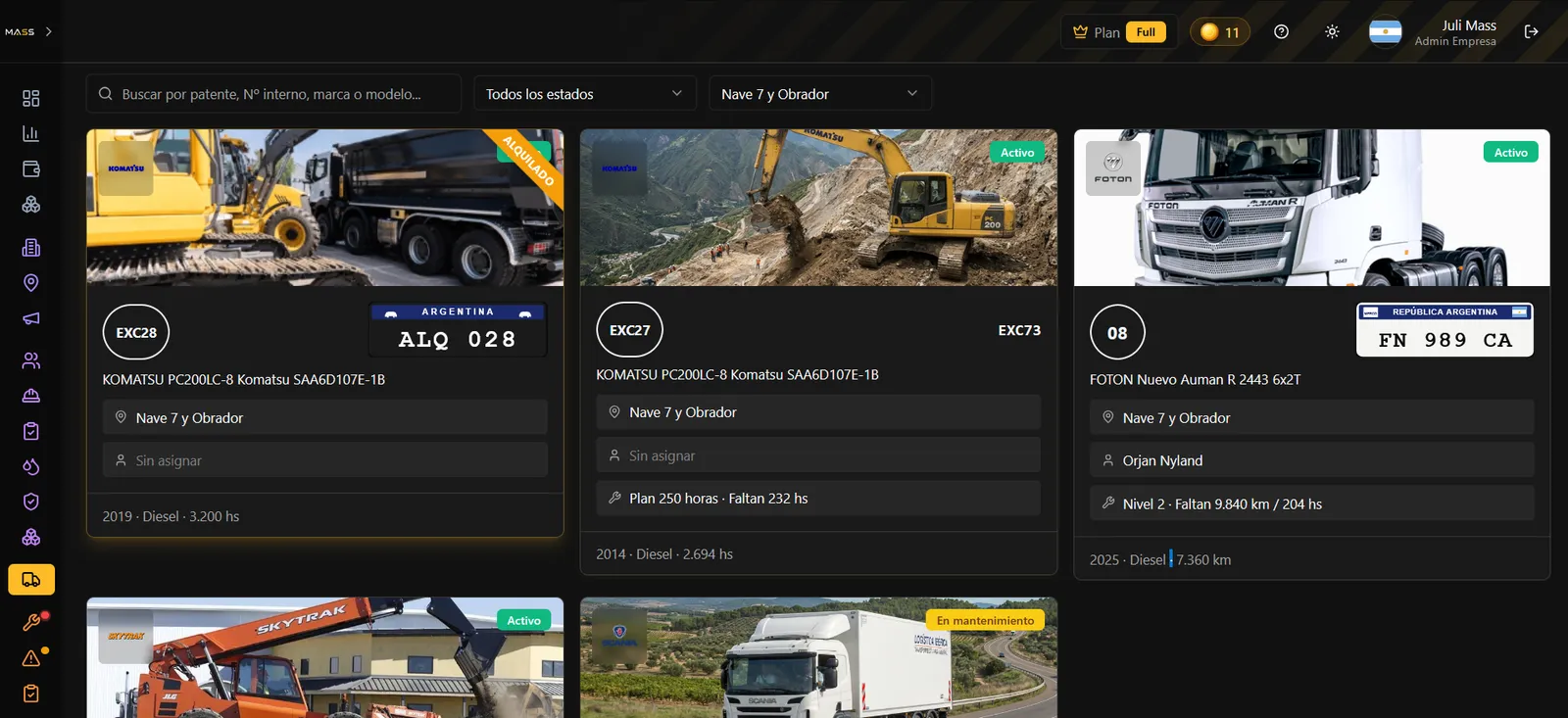Screen dimensions: 1568x718
Task: Click the wrench icon beside Nivel 2
Action: [x=1108, y=503]
